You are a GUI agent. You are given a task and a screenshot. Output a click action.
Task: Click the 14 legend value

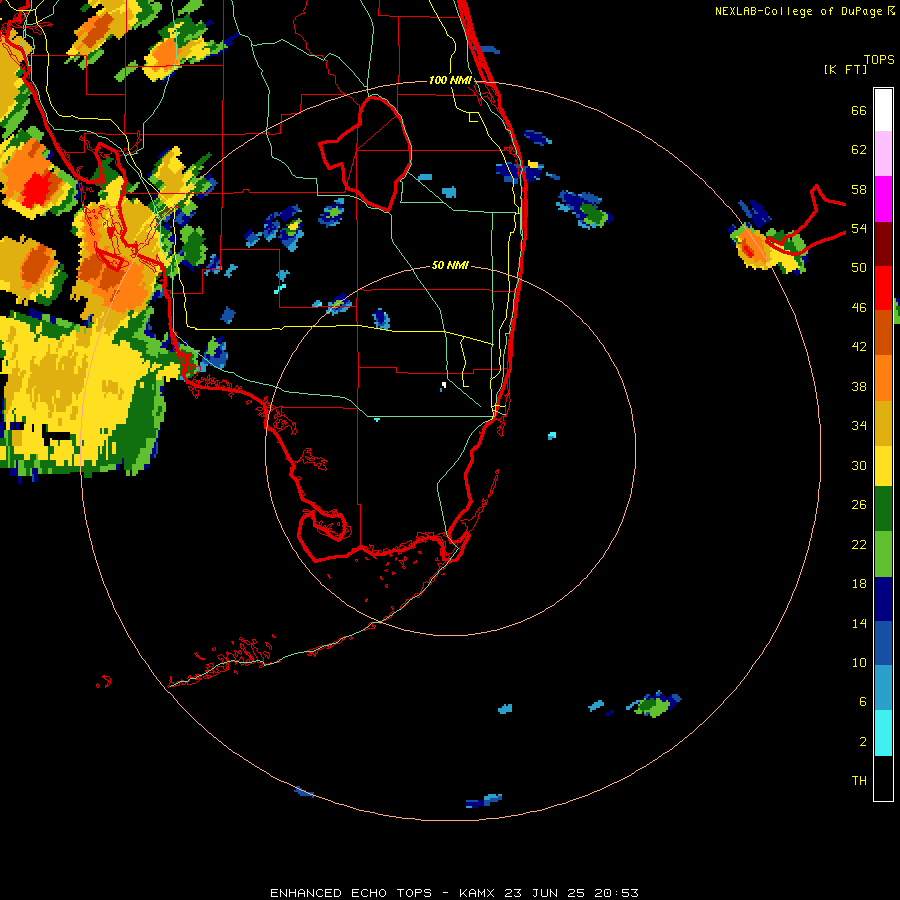click(x=859, y=623)
